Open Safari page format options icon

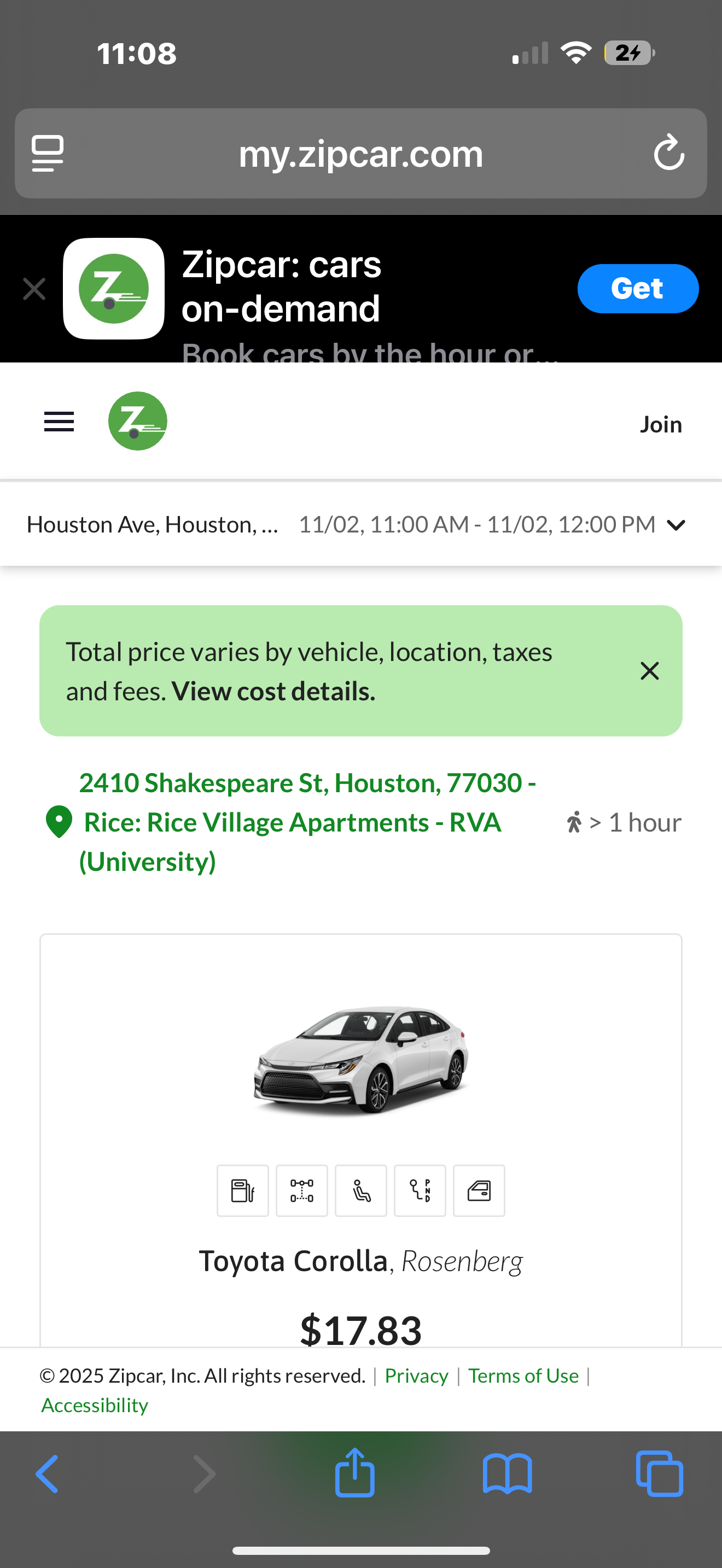click(48, 154)
